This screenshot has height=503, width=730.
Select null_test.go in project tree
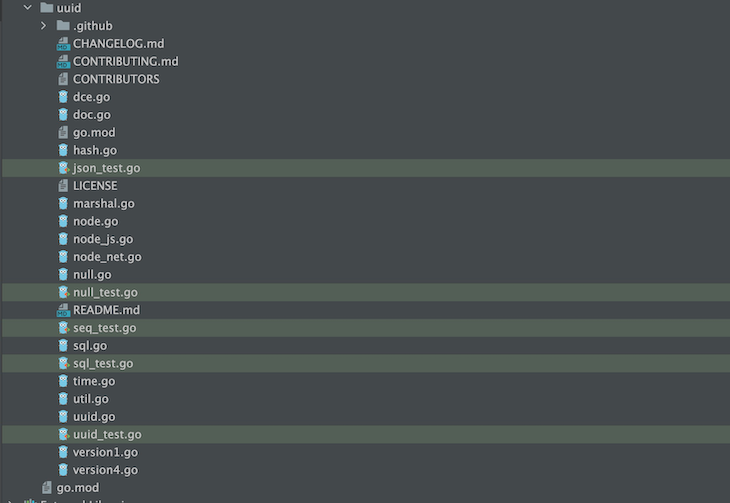105,292
